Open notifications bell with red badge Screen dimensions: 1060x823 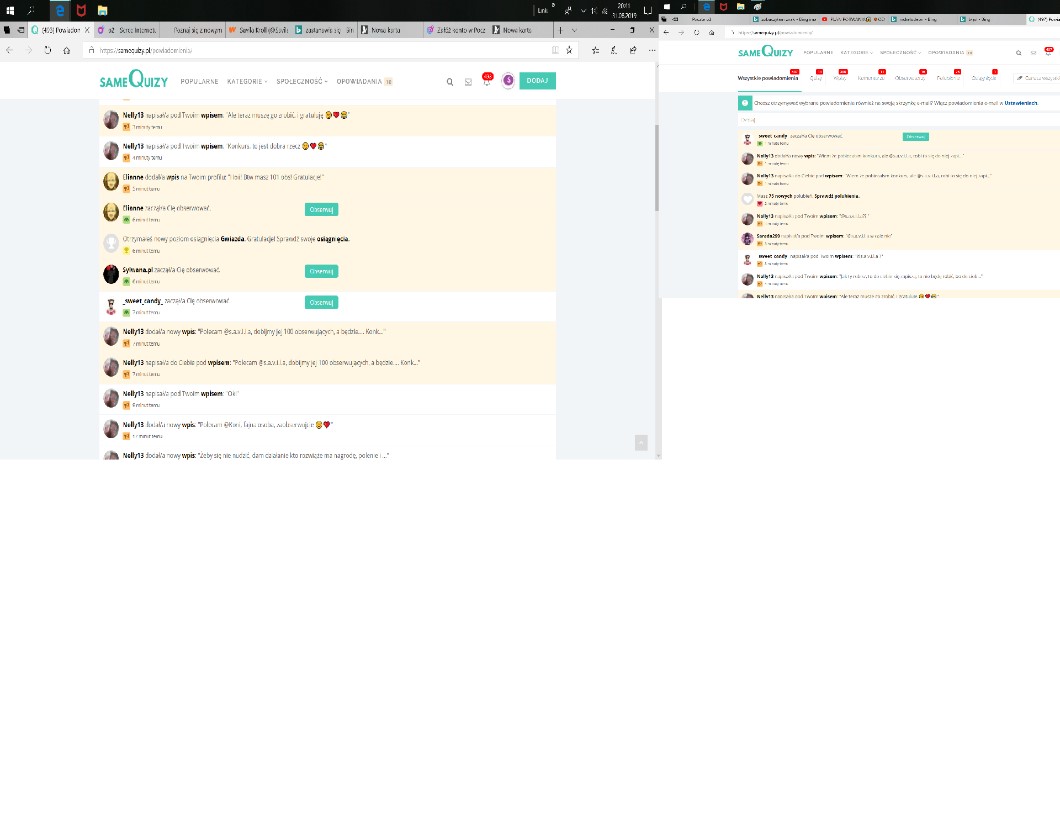(487, 81)
